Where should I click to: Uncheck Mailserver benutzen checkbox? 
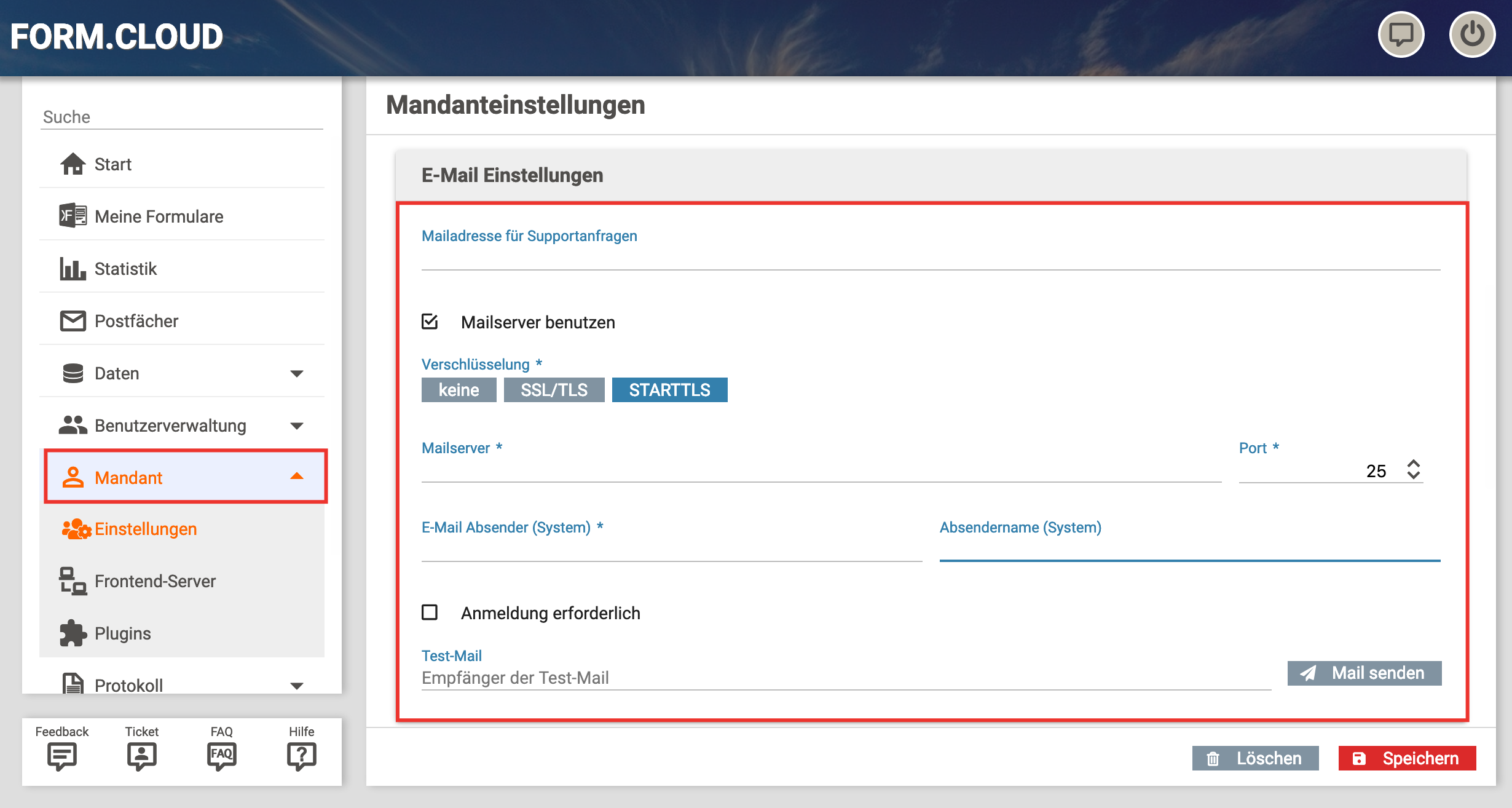(430, 322)
